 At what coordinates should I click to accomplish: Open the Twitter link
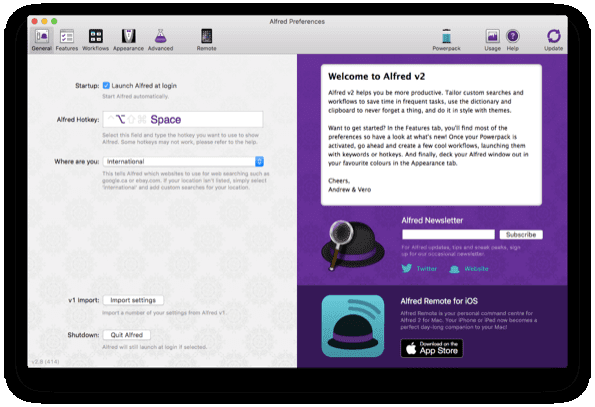419,269
